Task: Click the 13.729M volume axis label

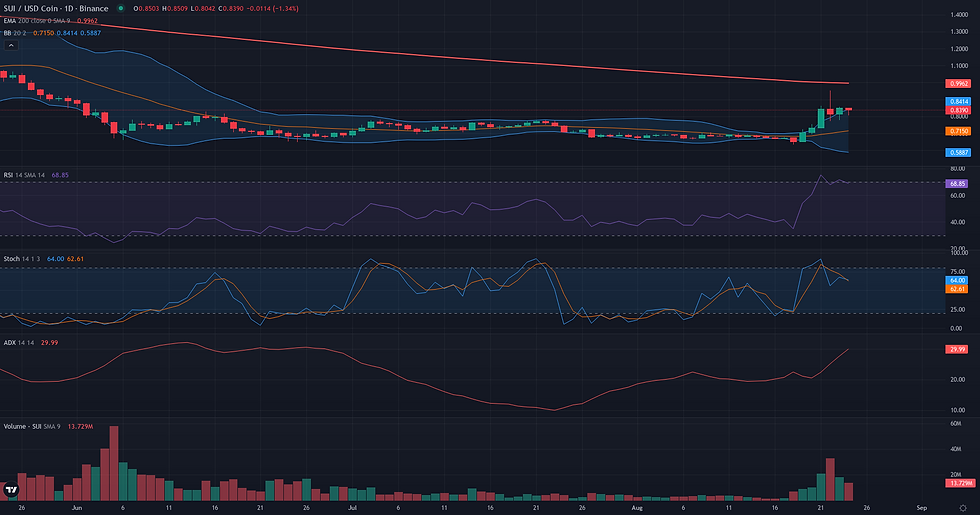Action: pos(960,483)
